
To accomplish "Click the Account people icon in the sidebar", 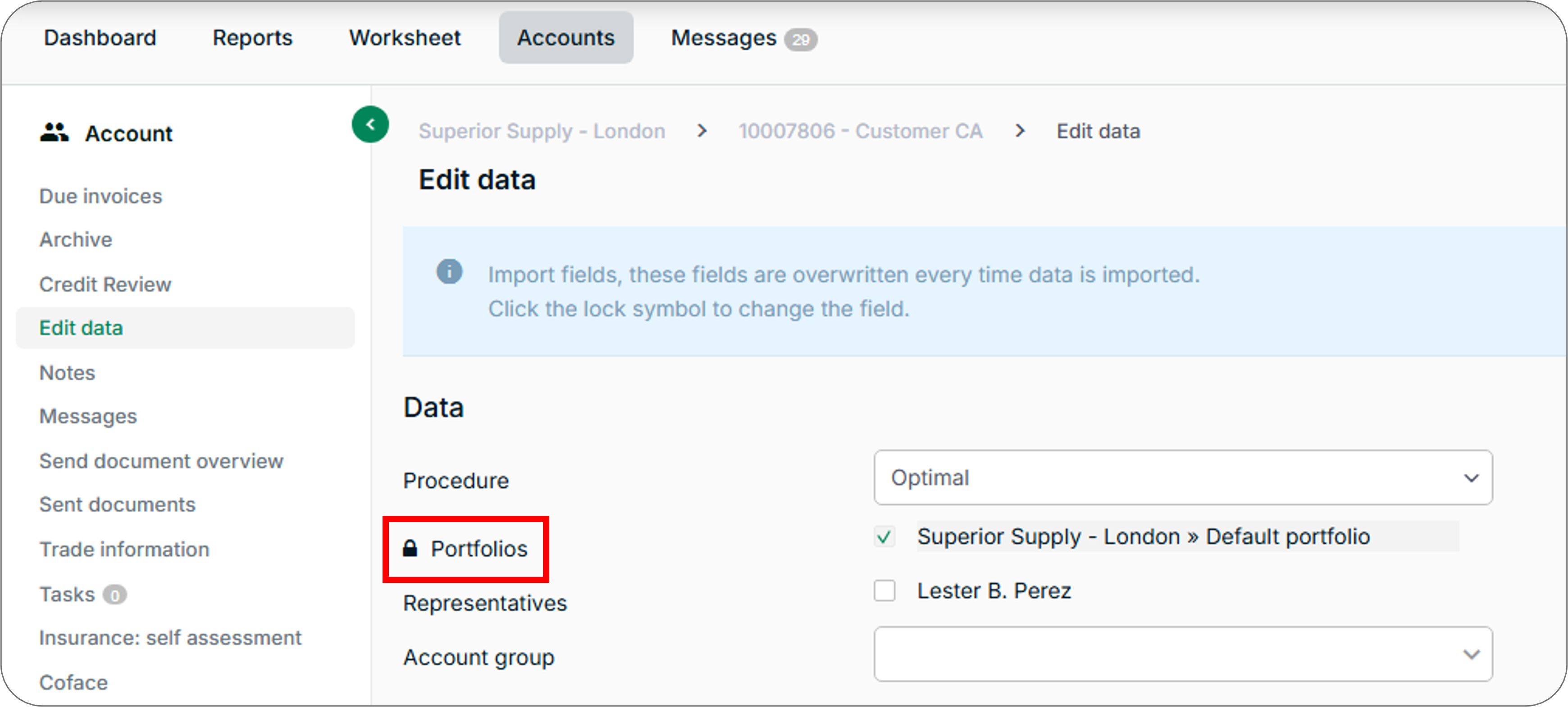I will pyautogui.click(x=54, y=132).
